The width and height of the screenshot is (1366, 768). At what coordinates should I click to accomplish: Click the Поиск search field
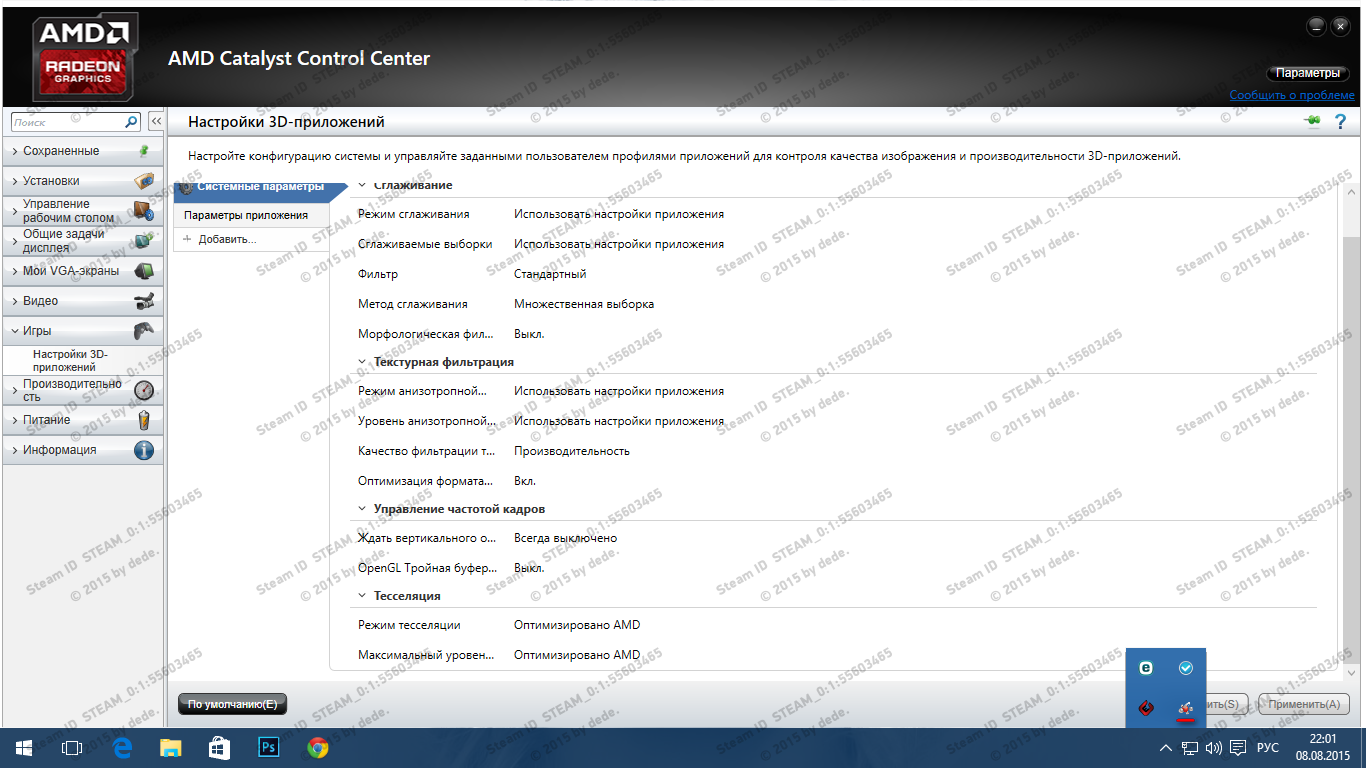[x=68, y=122]
